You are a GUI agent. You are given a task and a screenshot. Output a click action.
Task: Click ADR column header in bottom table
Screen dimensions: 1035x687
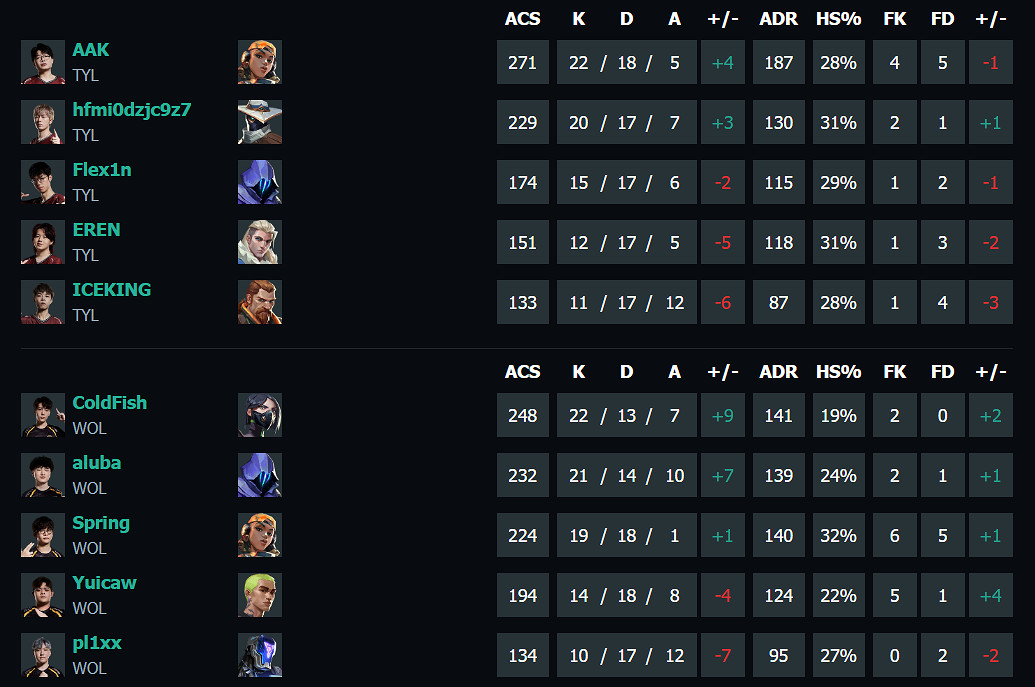click(x=778, y=372)
